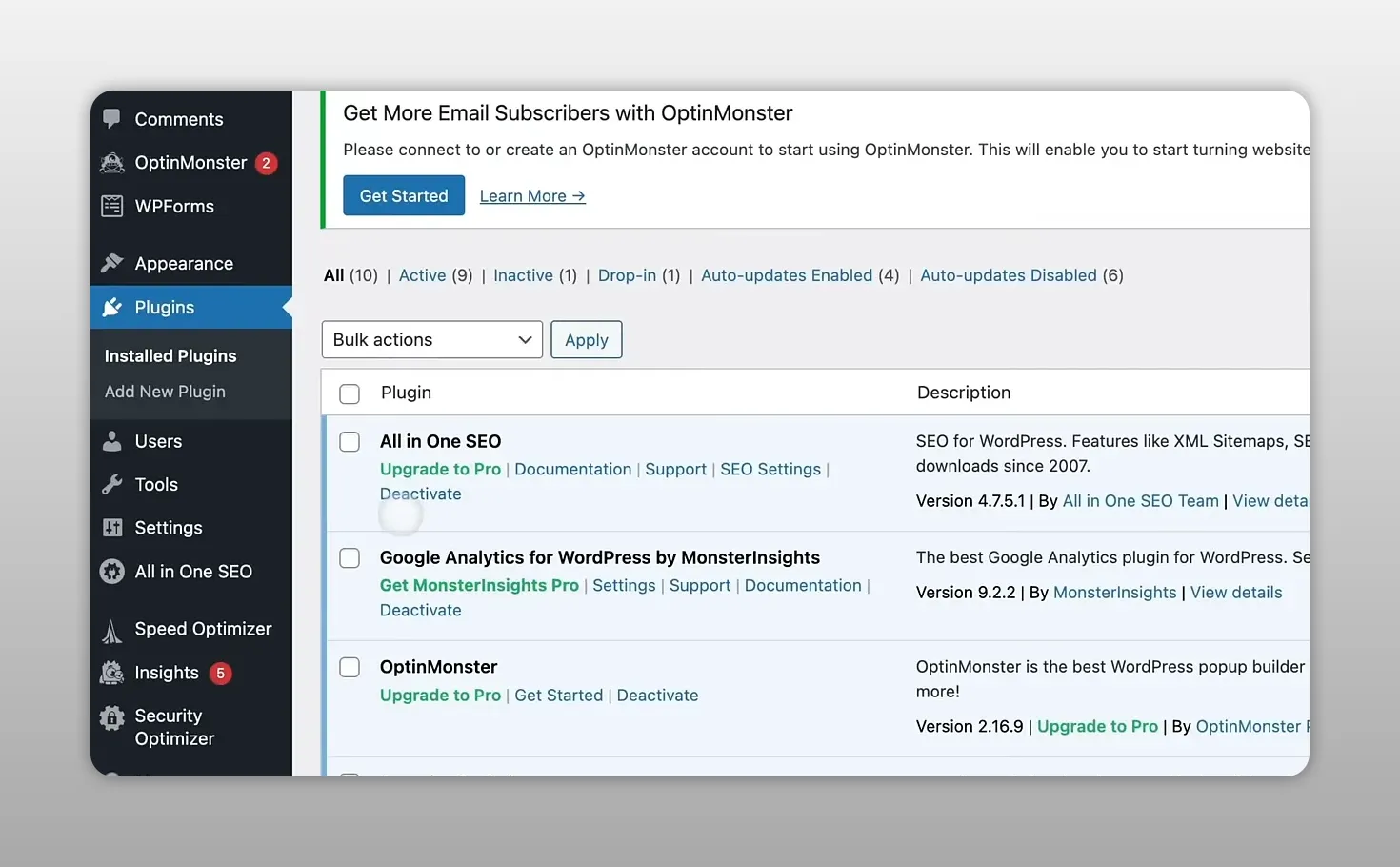Click the Apply button for bulk actions

pyautogui.click(x=587, y=340)
